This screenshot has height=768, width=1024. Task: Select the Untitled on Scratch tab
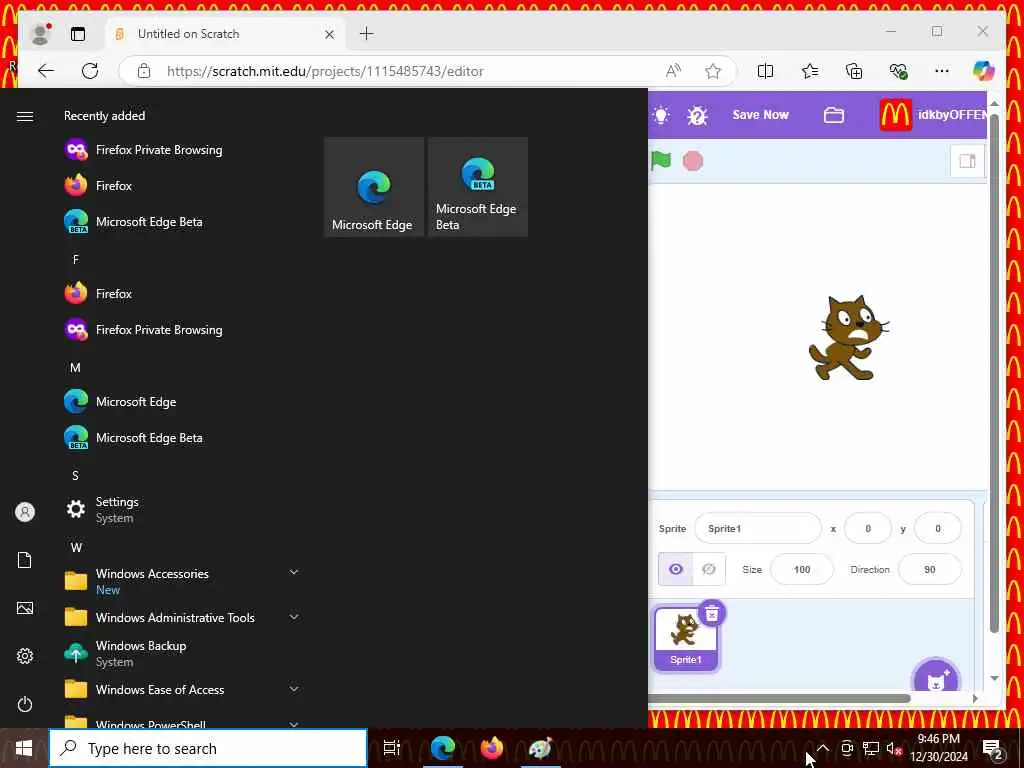pos(225,34)
